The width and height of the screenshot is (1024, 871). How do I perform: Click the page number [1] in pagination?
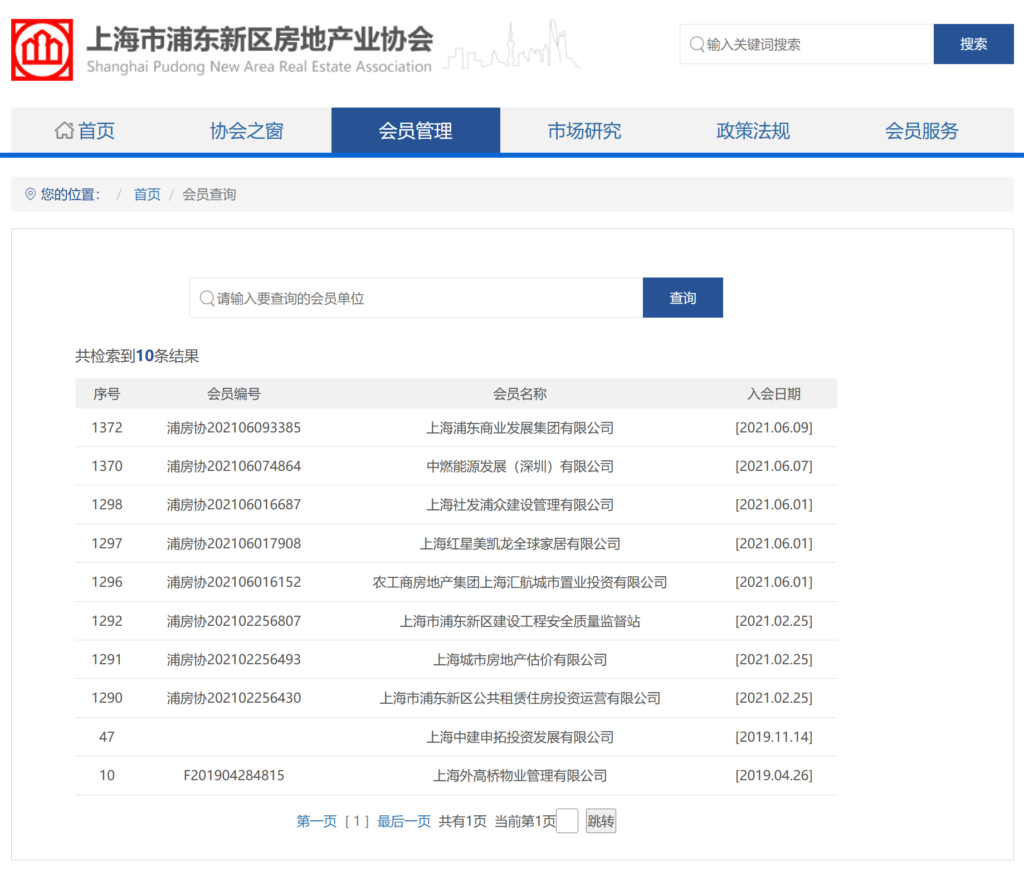(357, 821)
